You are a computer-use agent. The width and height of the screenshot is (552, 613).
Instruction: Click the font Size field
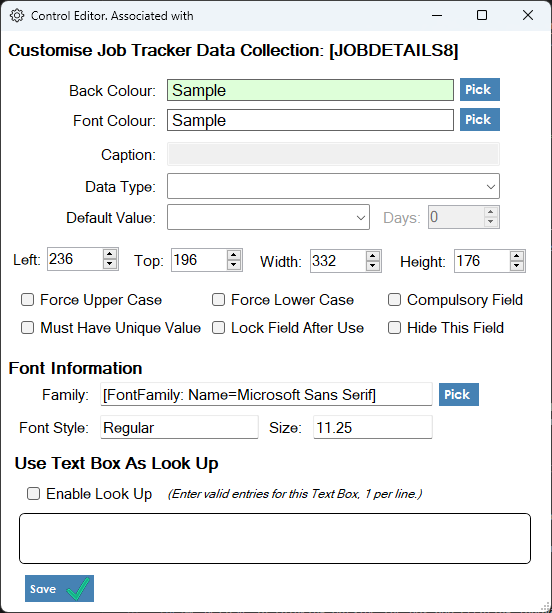tap(373, 427)
